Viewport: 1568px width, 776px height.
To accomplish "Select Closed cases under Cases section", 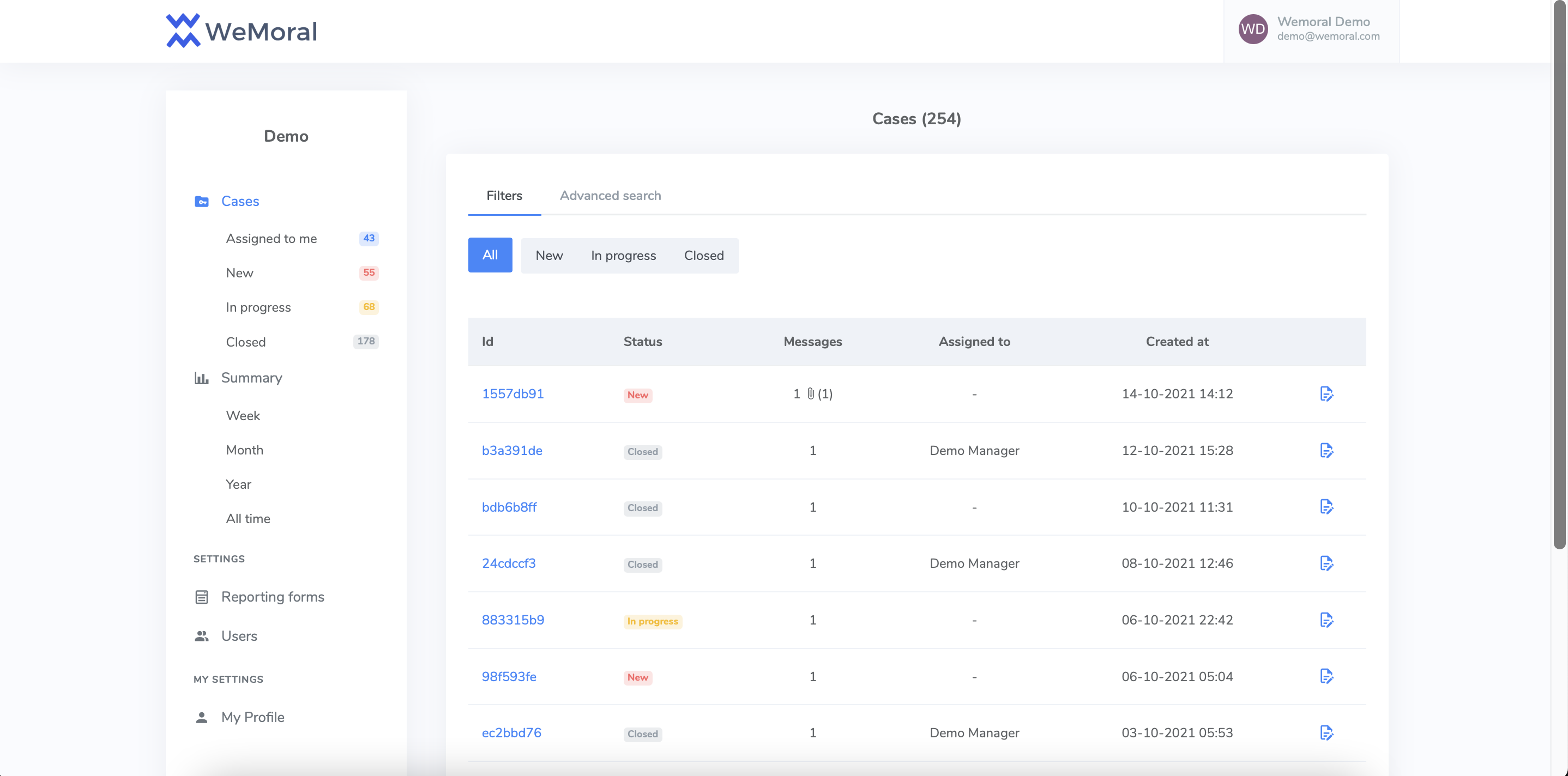I will [x=245, y=342].
